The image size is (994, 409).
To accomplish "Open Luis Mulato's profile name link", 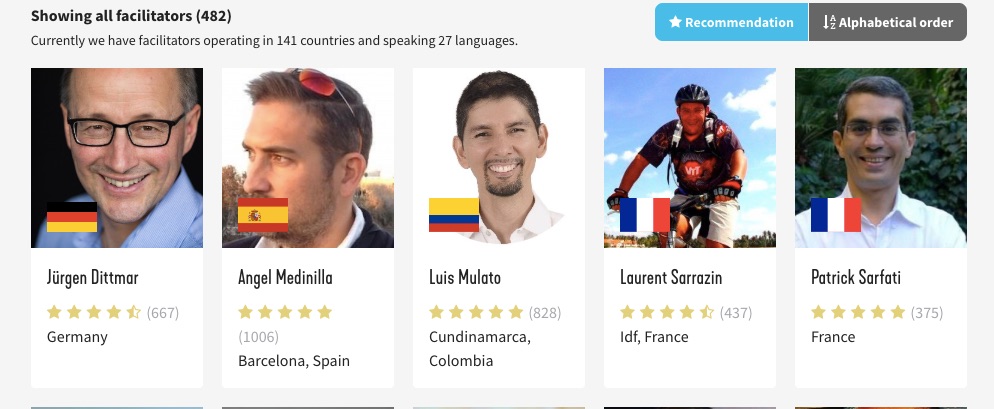I will (x=465, y=278).
